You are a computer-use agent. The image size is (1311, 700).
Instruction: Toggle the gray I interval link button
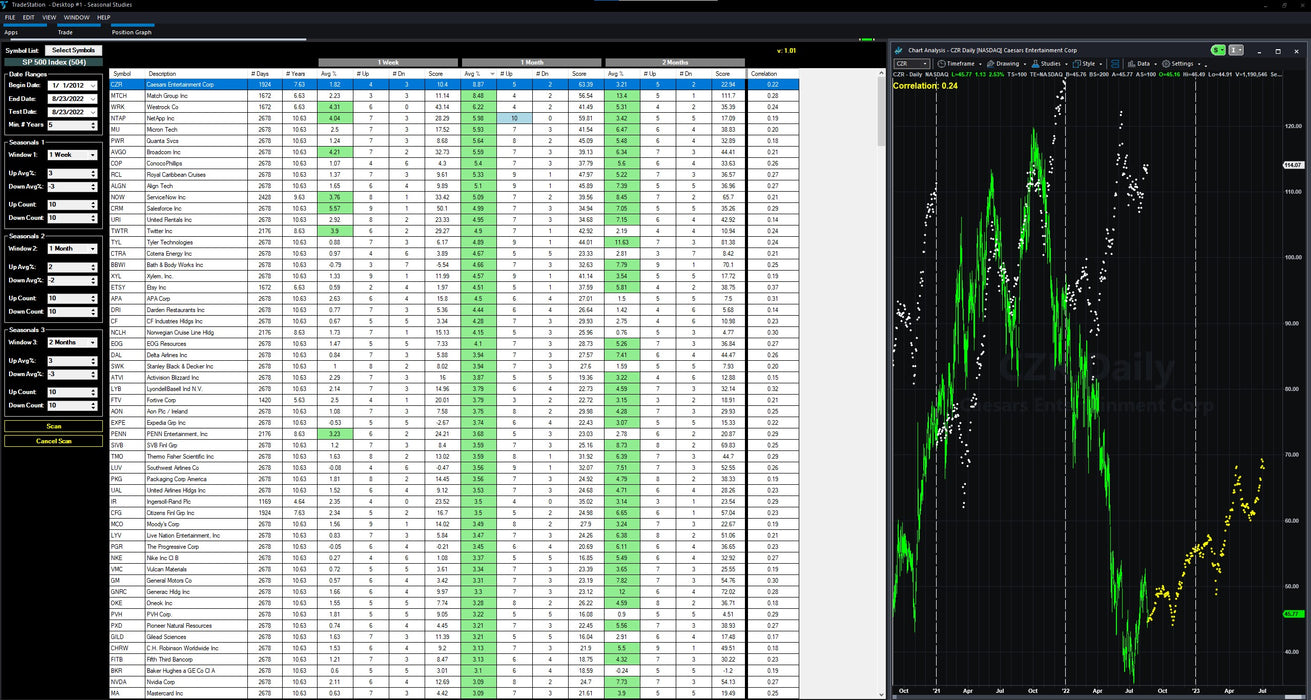pos(1236,49)
